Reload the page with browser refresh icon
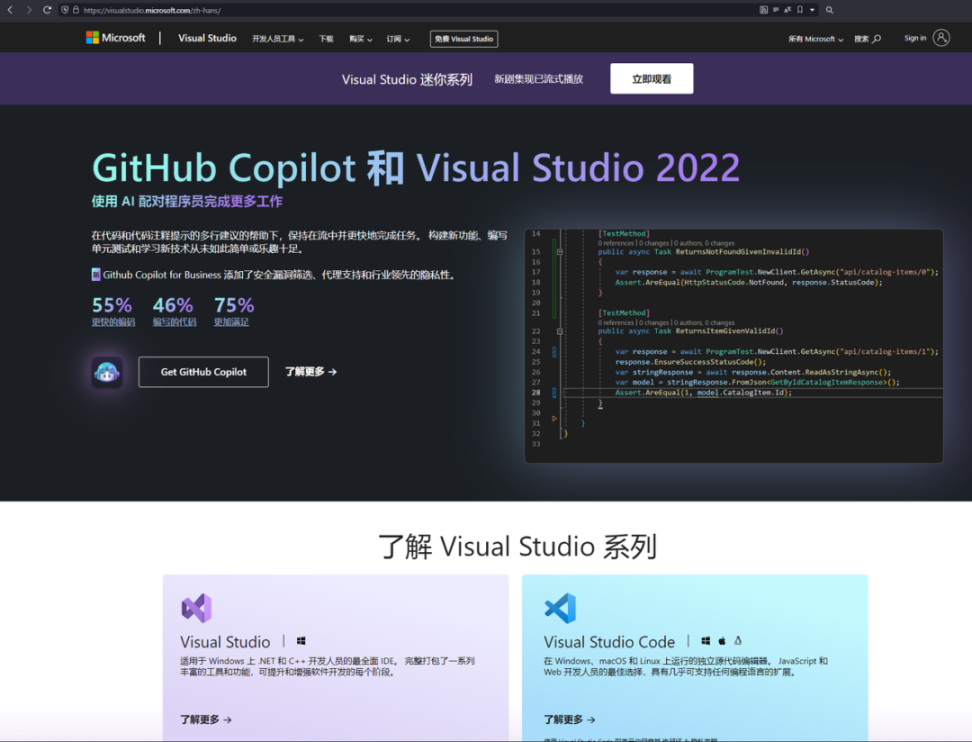The width and height of the screenshot is (972, 742). (x=47, y=10)
